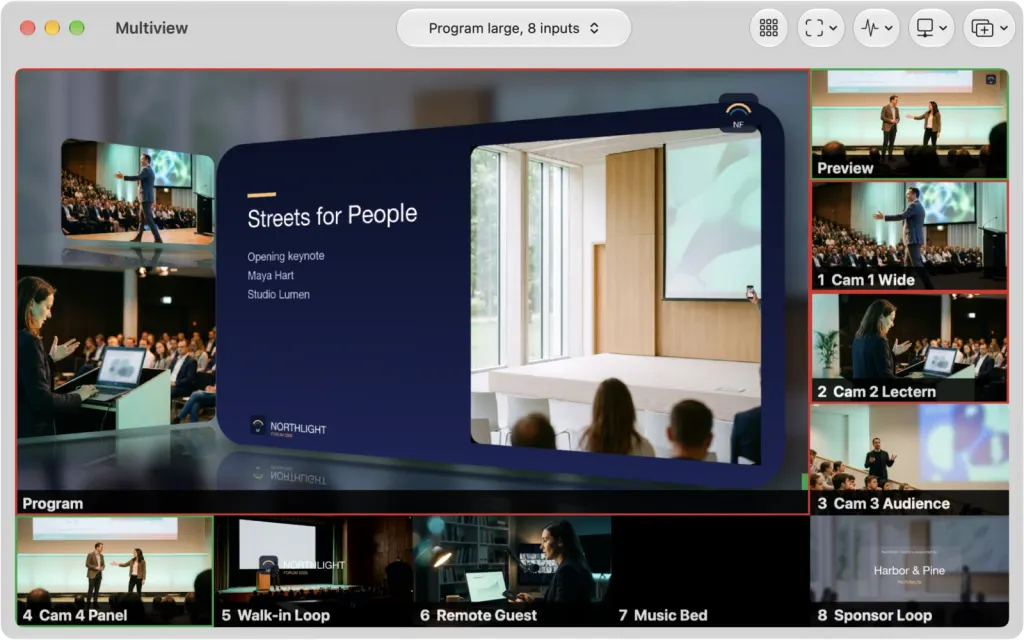The width and height of the screenshot is (1024, 640).
Task: Open the add window dropdown button
Action: coord(989,28)
